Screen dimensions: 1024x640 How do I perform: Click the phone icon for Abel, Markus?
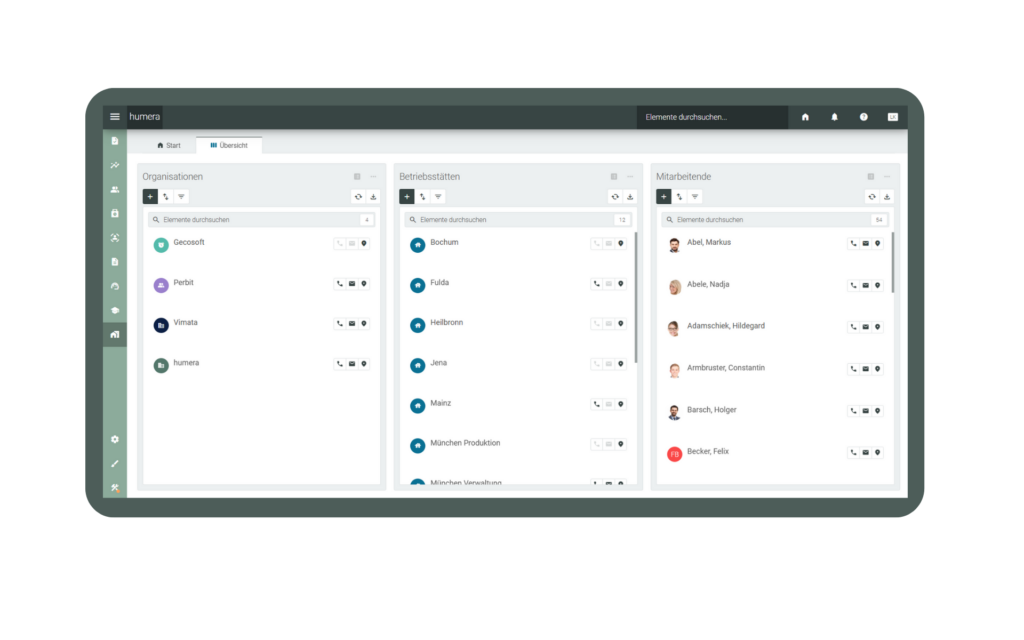point(853,244)
